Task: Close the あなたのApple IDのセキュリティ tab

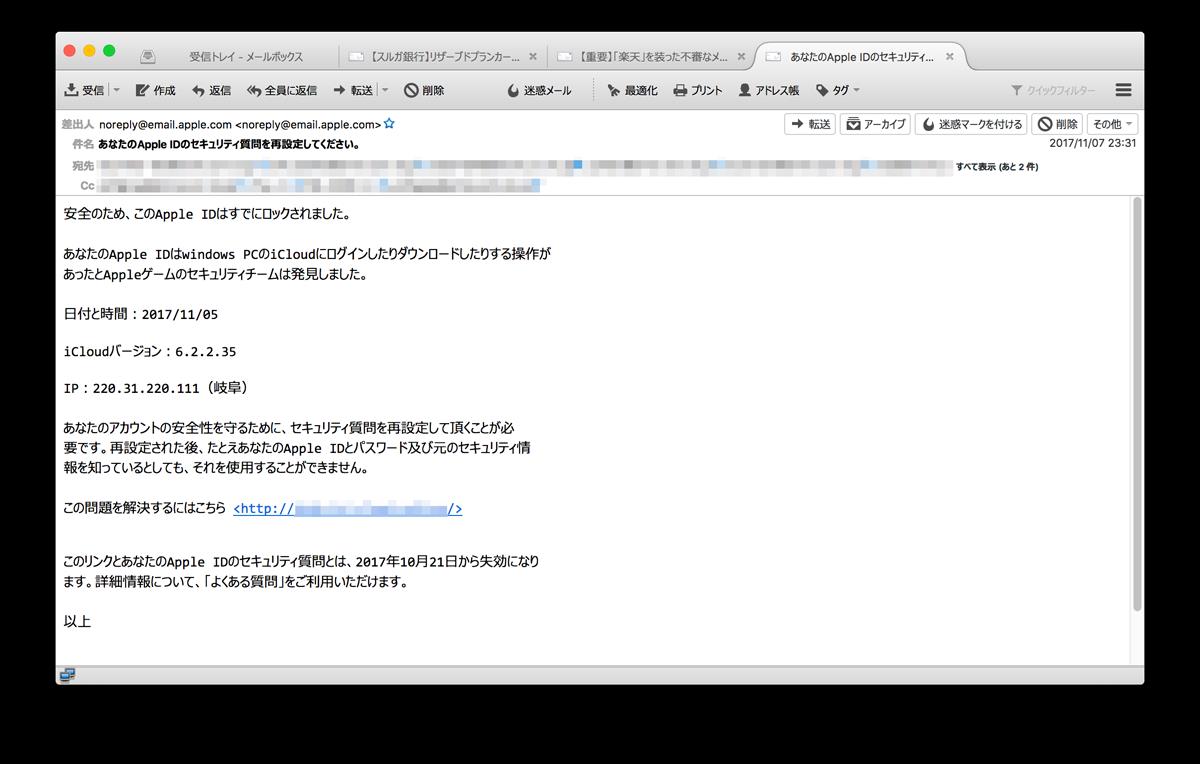Action: click(949, 57)
